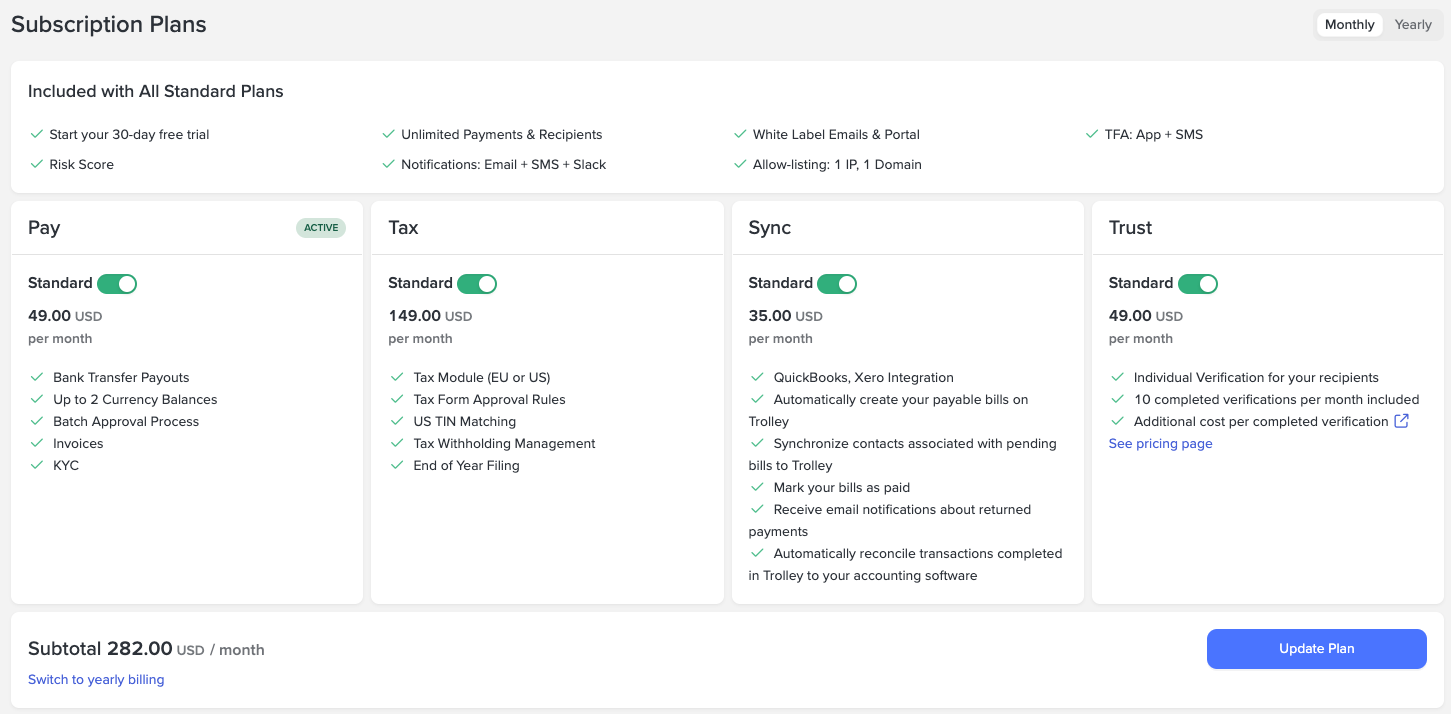Click Included with All Standard Plans heading

tap(156, 91)
